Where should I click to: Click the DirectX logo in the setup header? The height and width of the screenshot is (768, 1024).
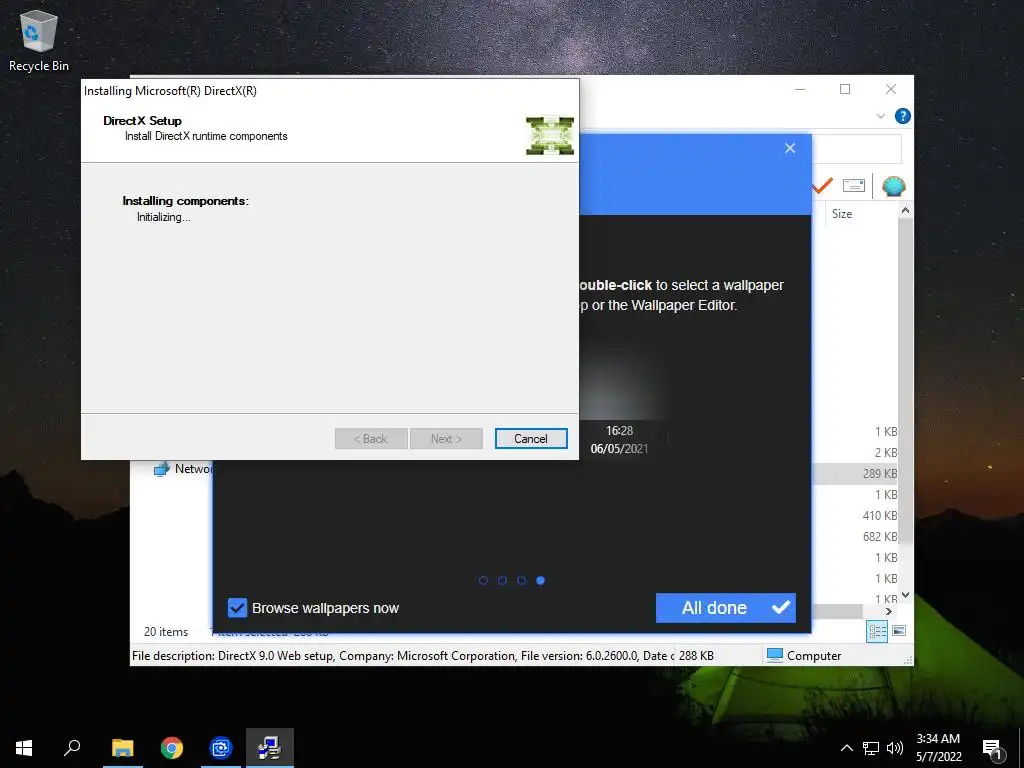[550, 136]
